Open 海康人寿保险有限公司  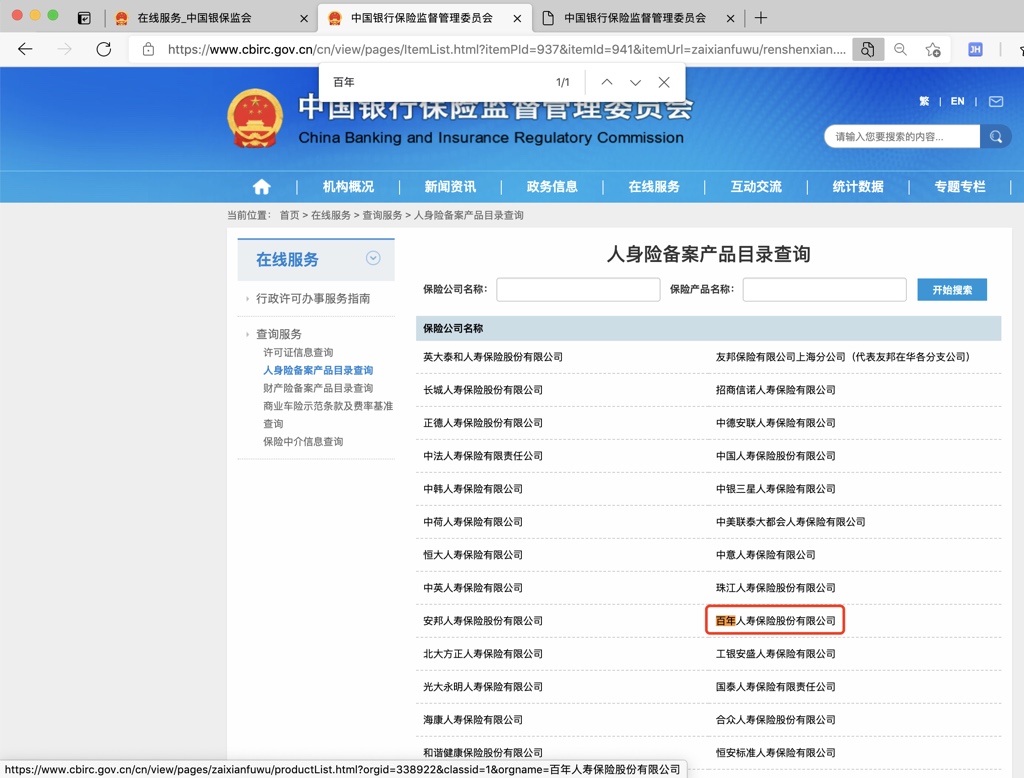pos(473,720)
